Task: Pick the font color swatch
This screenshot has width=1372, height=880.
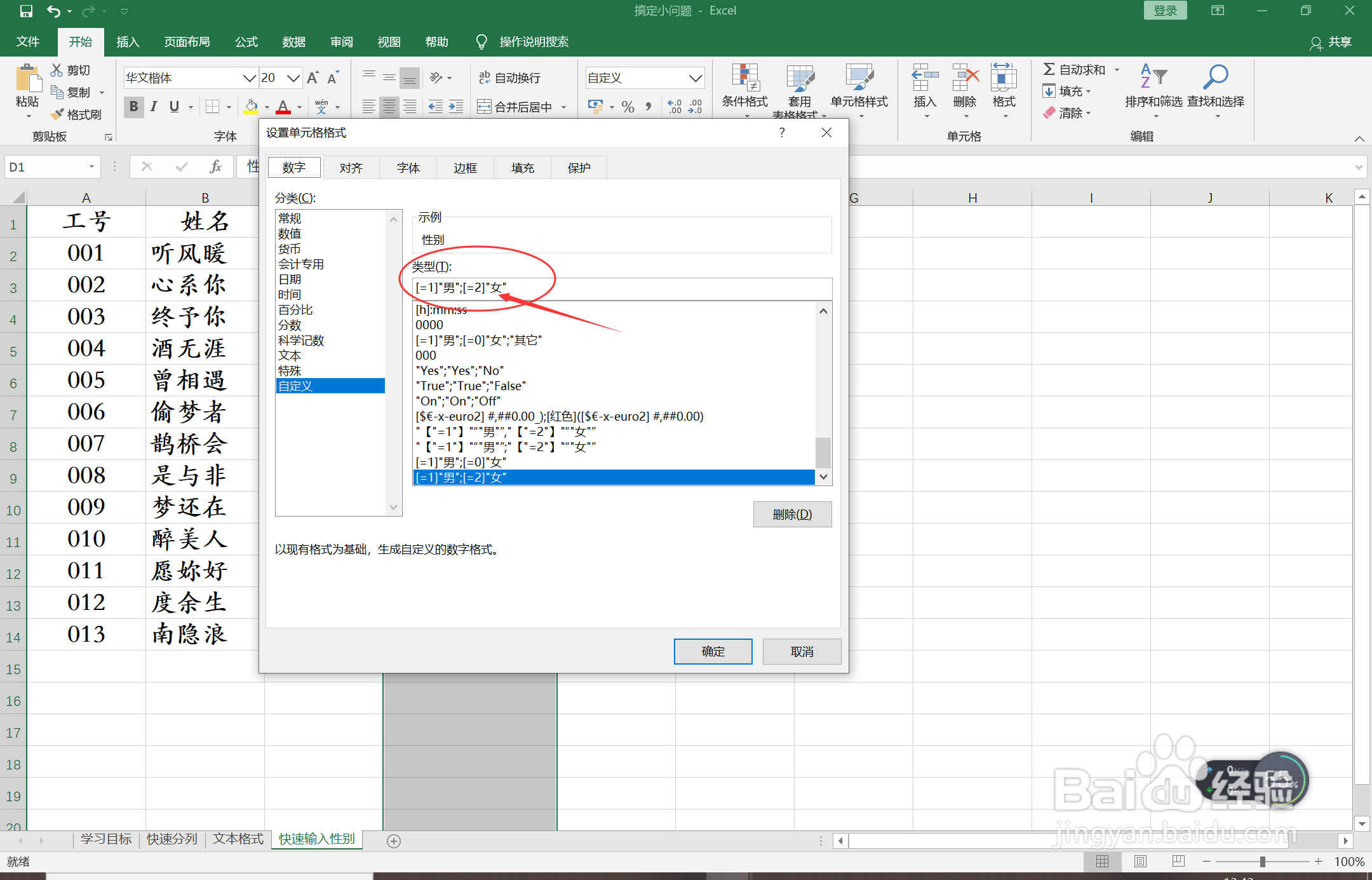Action: point(282,107)
